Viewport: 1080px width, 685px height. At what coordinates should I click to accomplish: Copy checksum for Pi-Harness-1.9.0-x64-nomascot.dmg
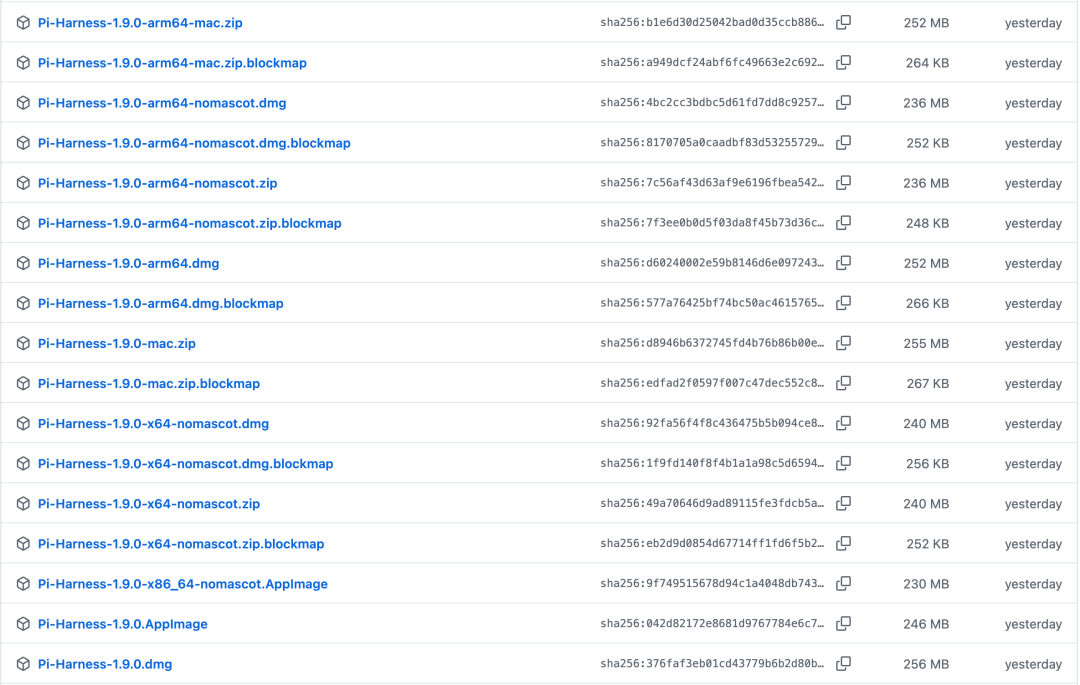[843, 423]
